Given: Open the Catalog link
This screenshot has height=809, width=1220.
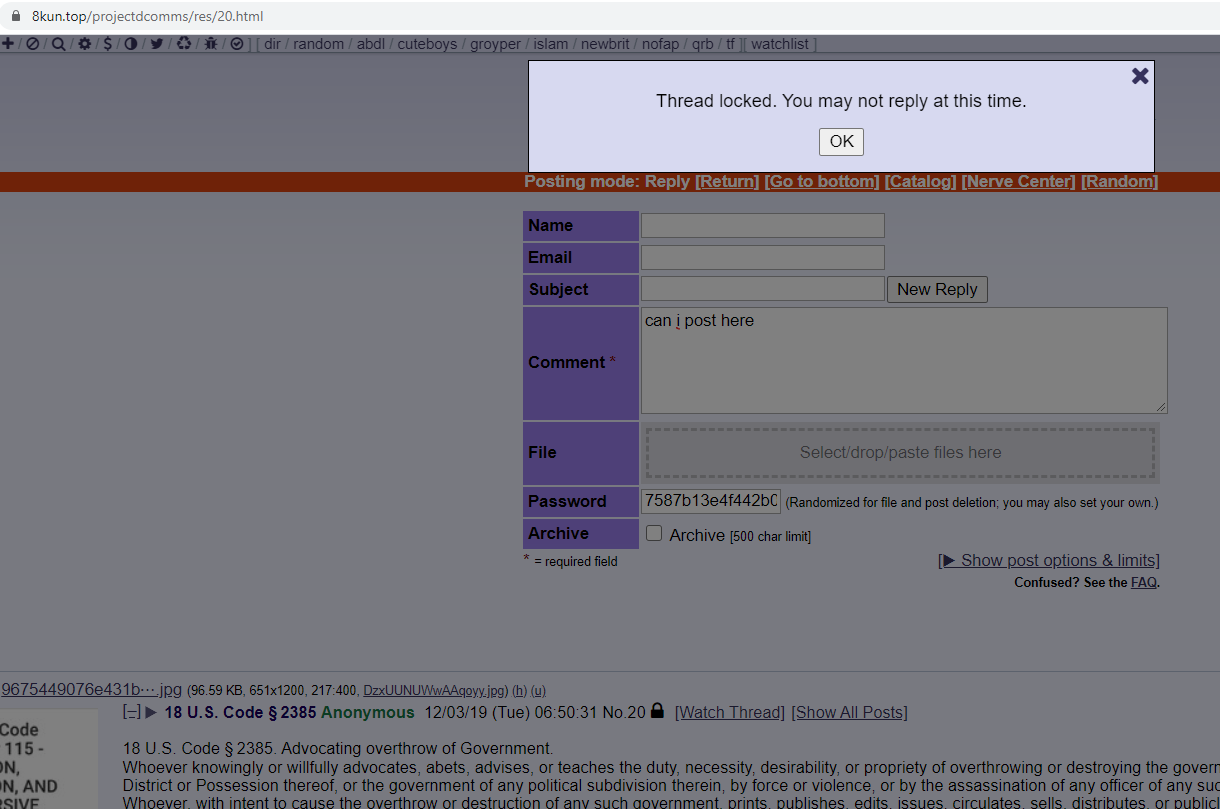Looking at the screenshot, I should [921, 181].
